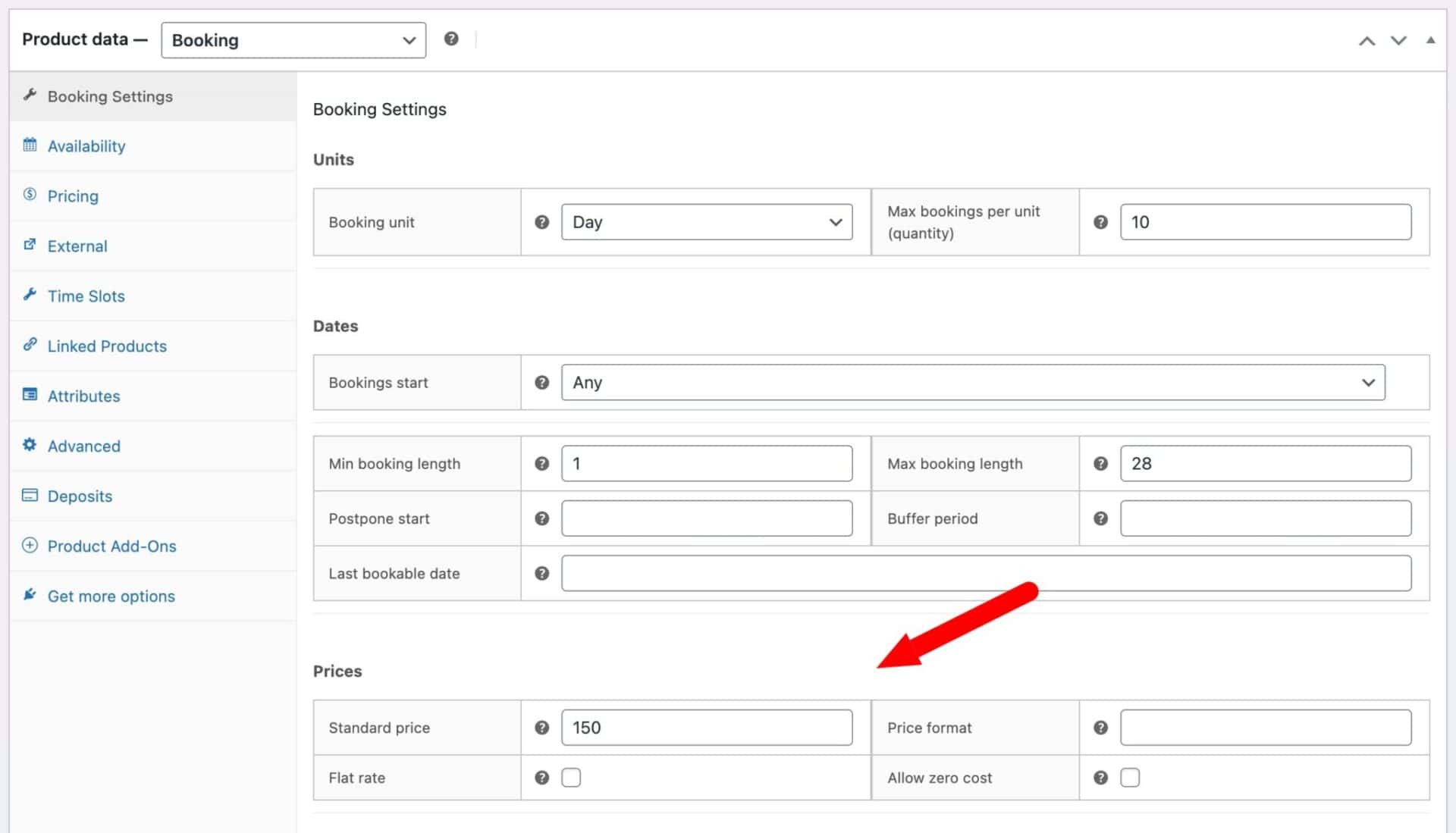Viewport: 1456px width, 833px height.
Task: Go to the Pricing tab
Action: click(153, 196)
